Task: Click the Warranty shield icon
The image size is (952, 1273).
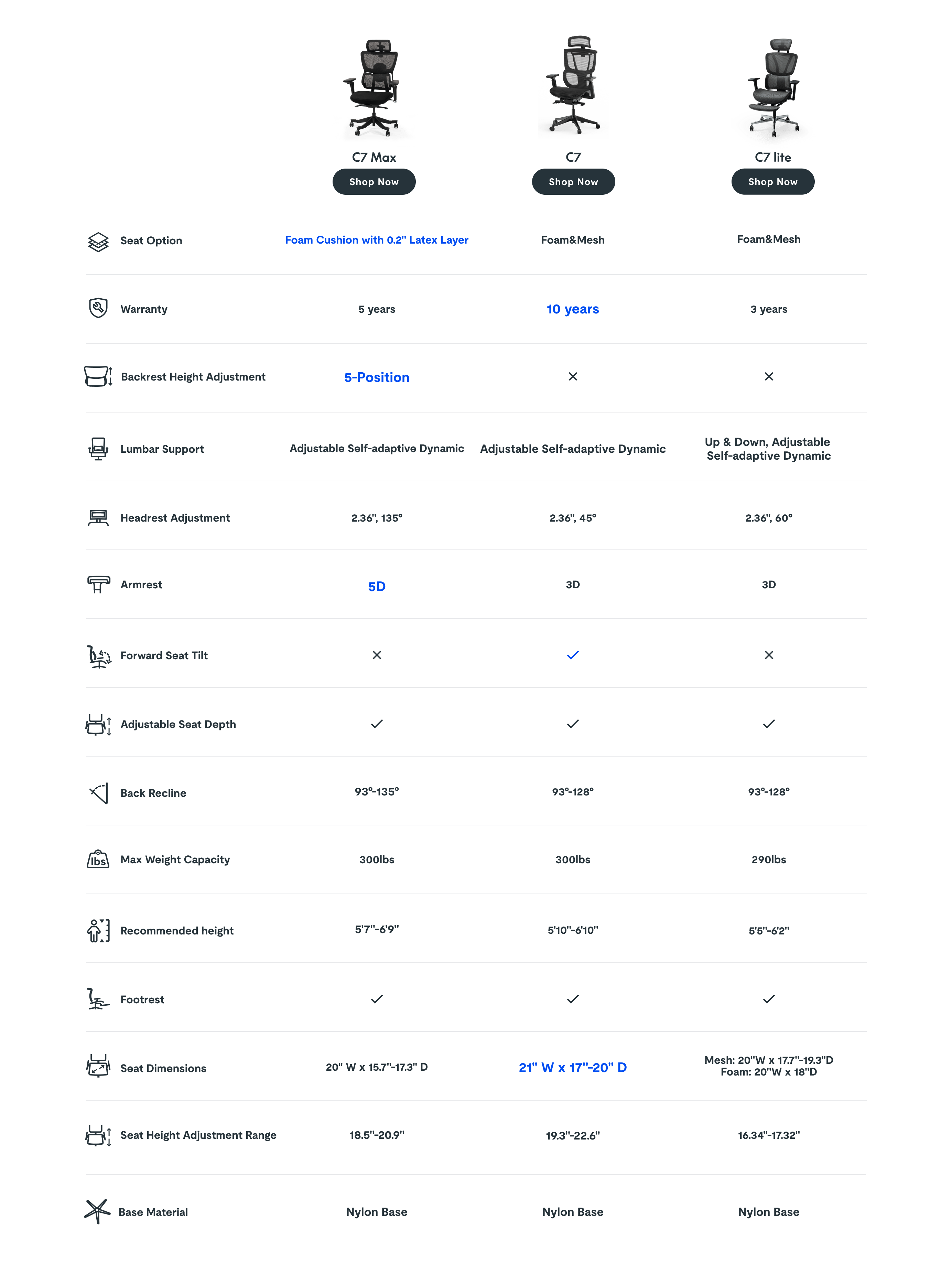Action: point(98,309)
